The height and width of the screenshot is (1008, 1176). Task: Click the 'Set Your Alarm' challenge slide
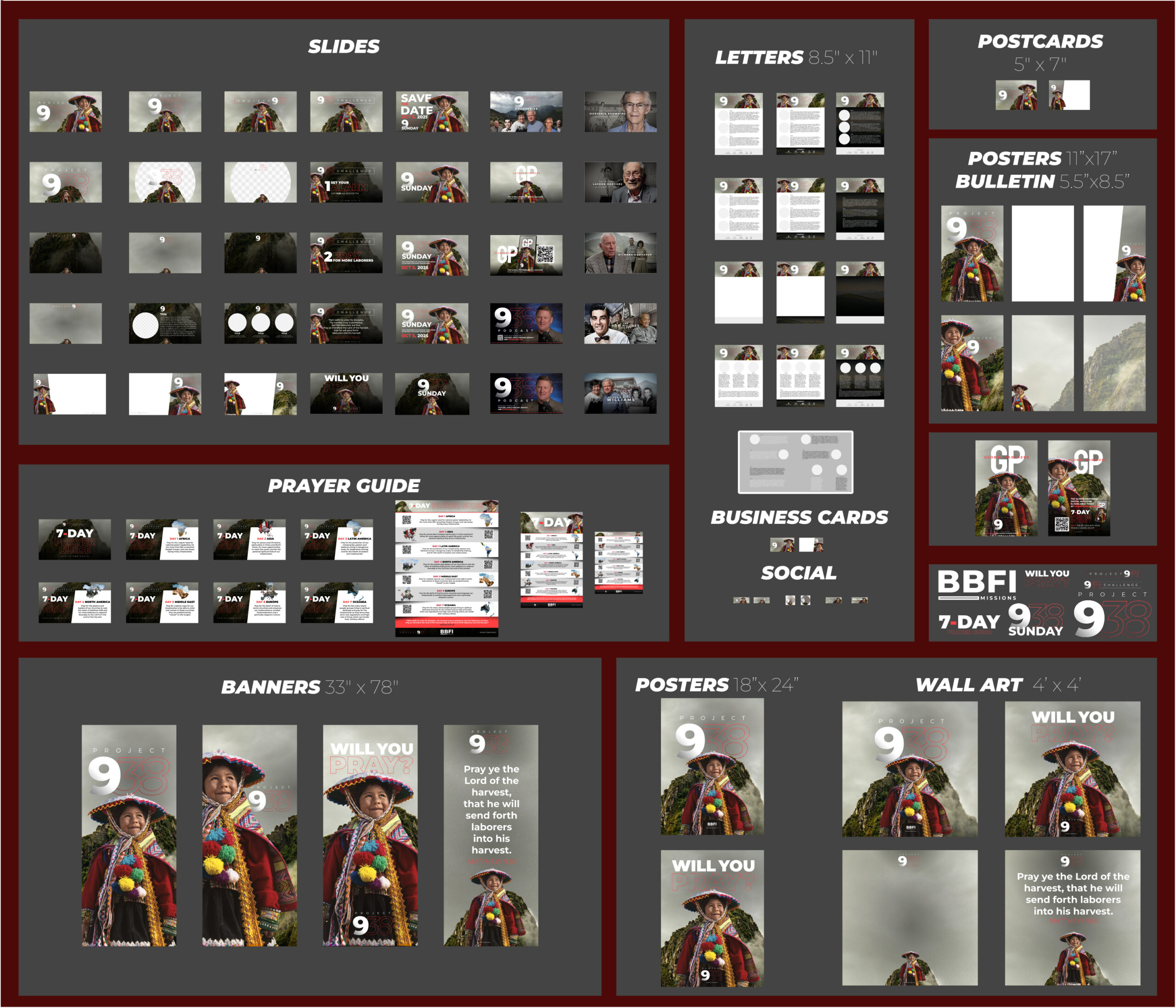345,182
